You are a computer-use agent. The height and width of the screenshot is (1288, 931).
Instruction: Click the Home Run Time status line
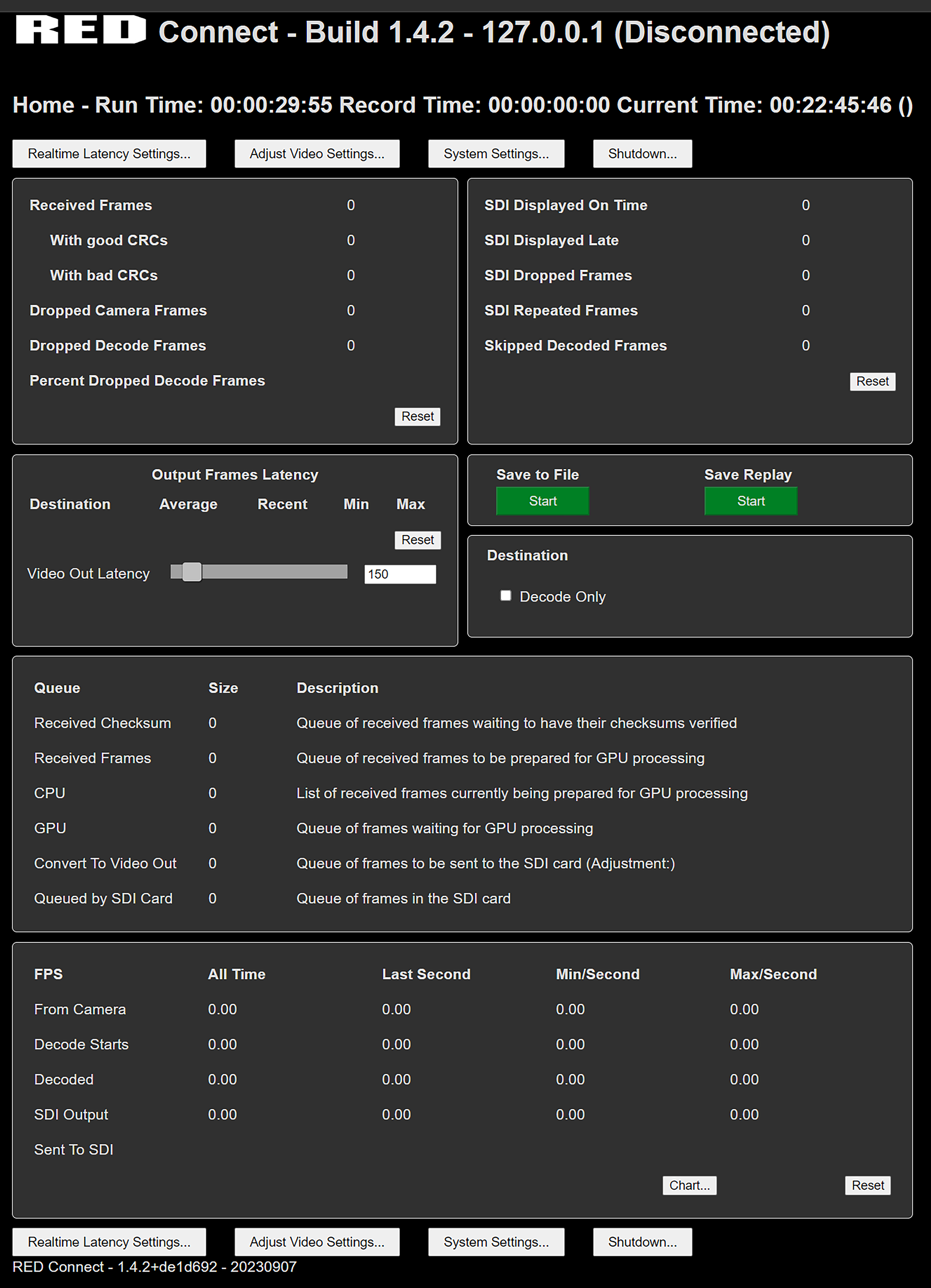pos(463,105)
